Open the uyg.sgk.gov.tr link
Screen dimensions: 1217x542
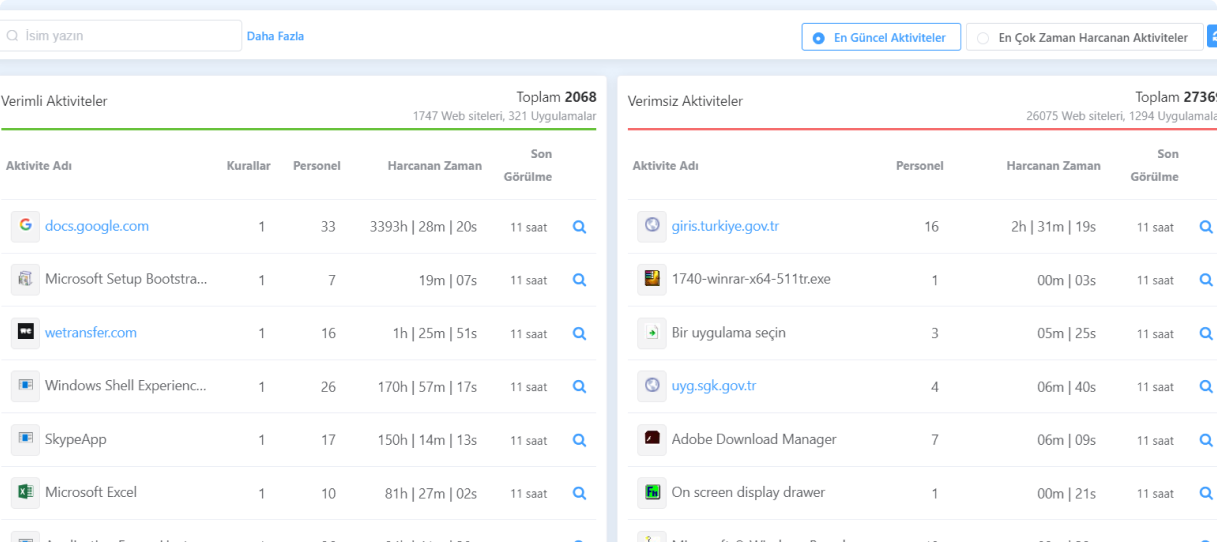click(x=714, y=386)
